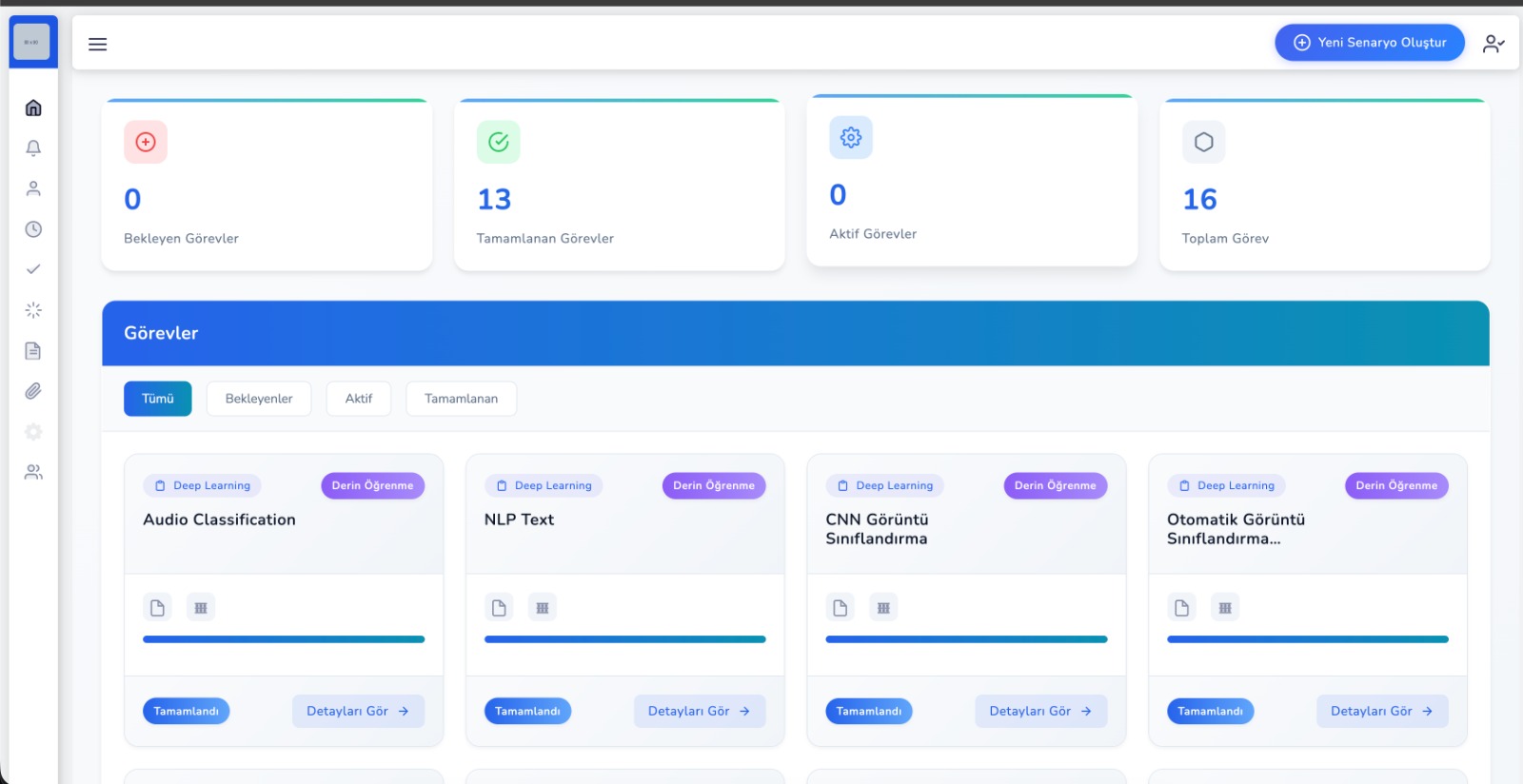Switch to the Aktif filter tab
1523x784 pixels.
[359, 399]
